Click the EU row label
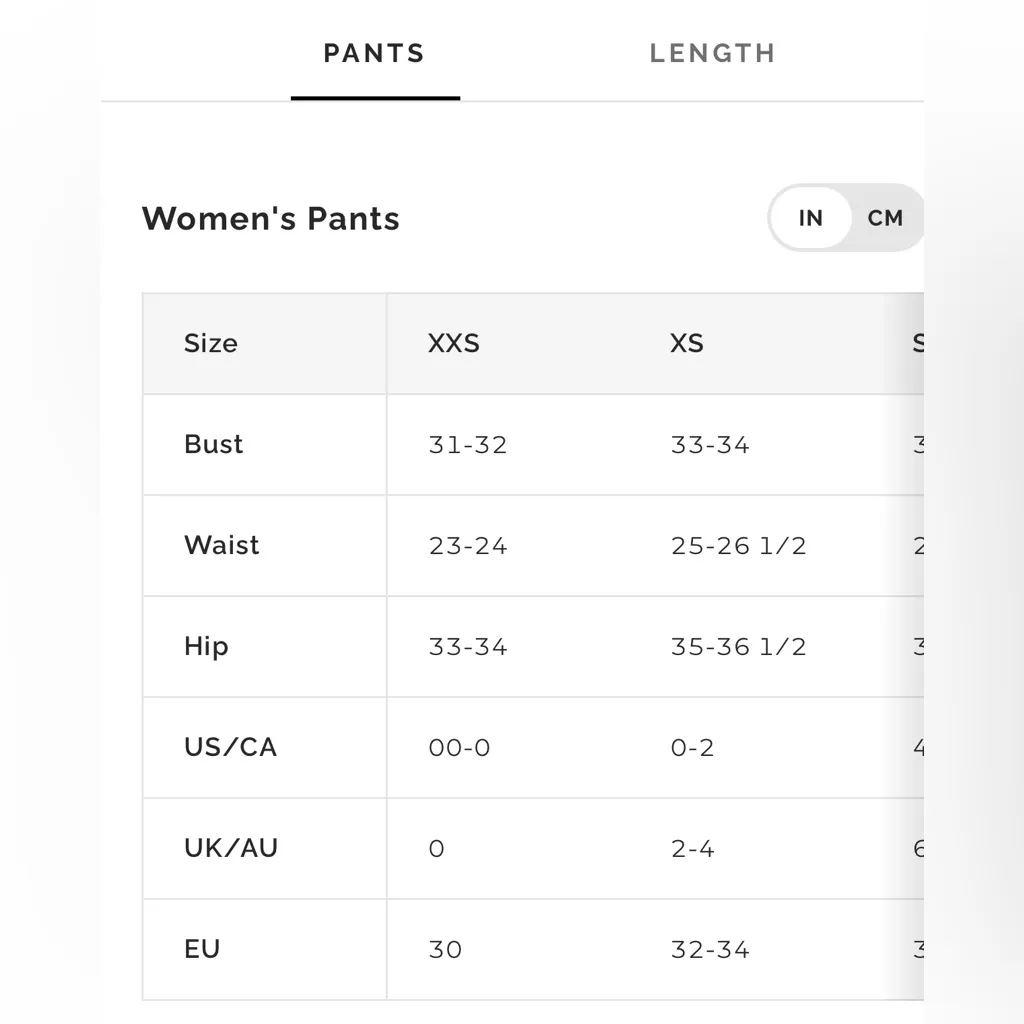The width and height of the screenshot is (1024, 1024). tap(202, 949)
